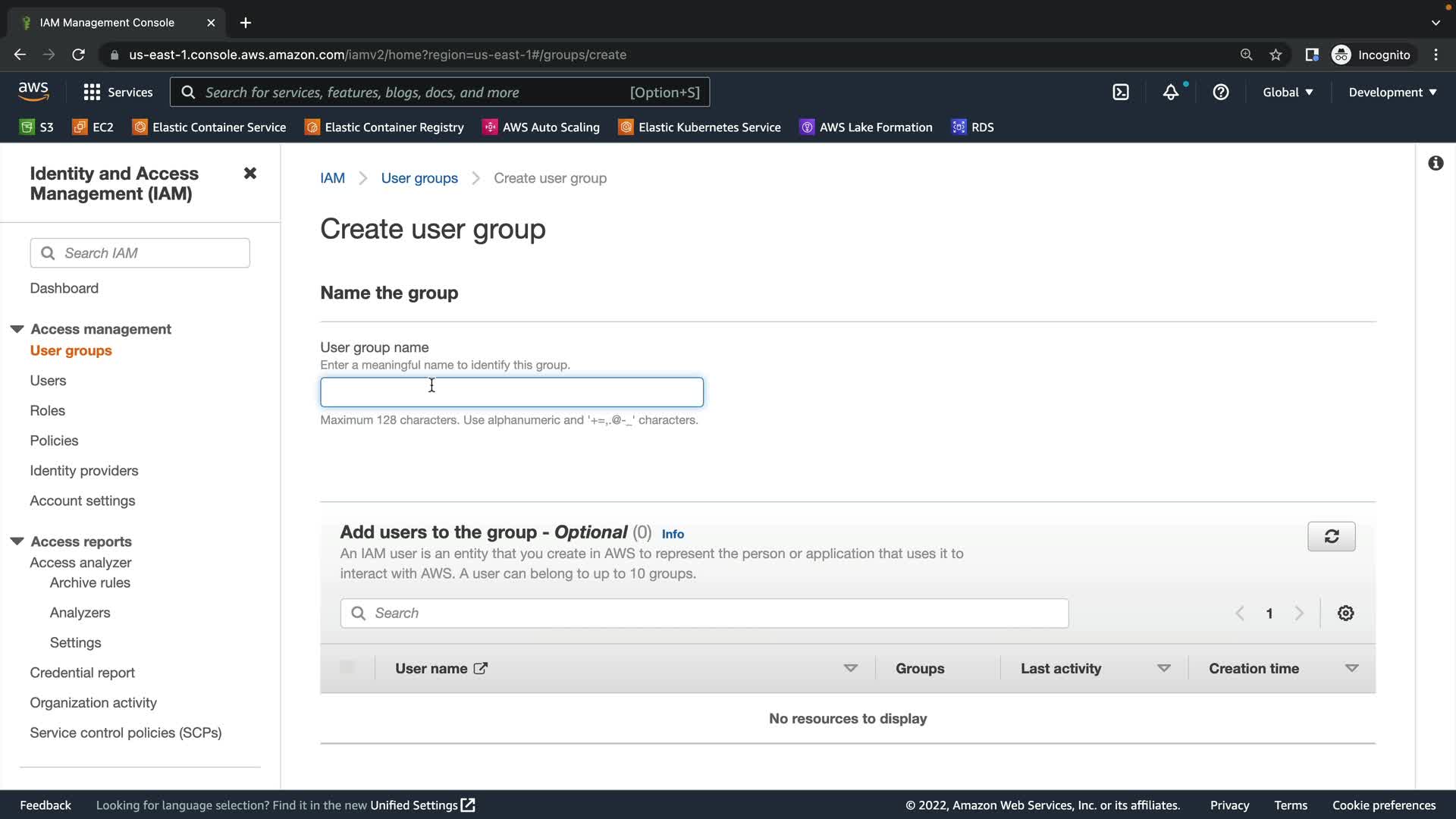Sort by the User name column arrow
Image resolution: width=1456 pixels, height=819 pixels.
pos(850,668)
